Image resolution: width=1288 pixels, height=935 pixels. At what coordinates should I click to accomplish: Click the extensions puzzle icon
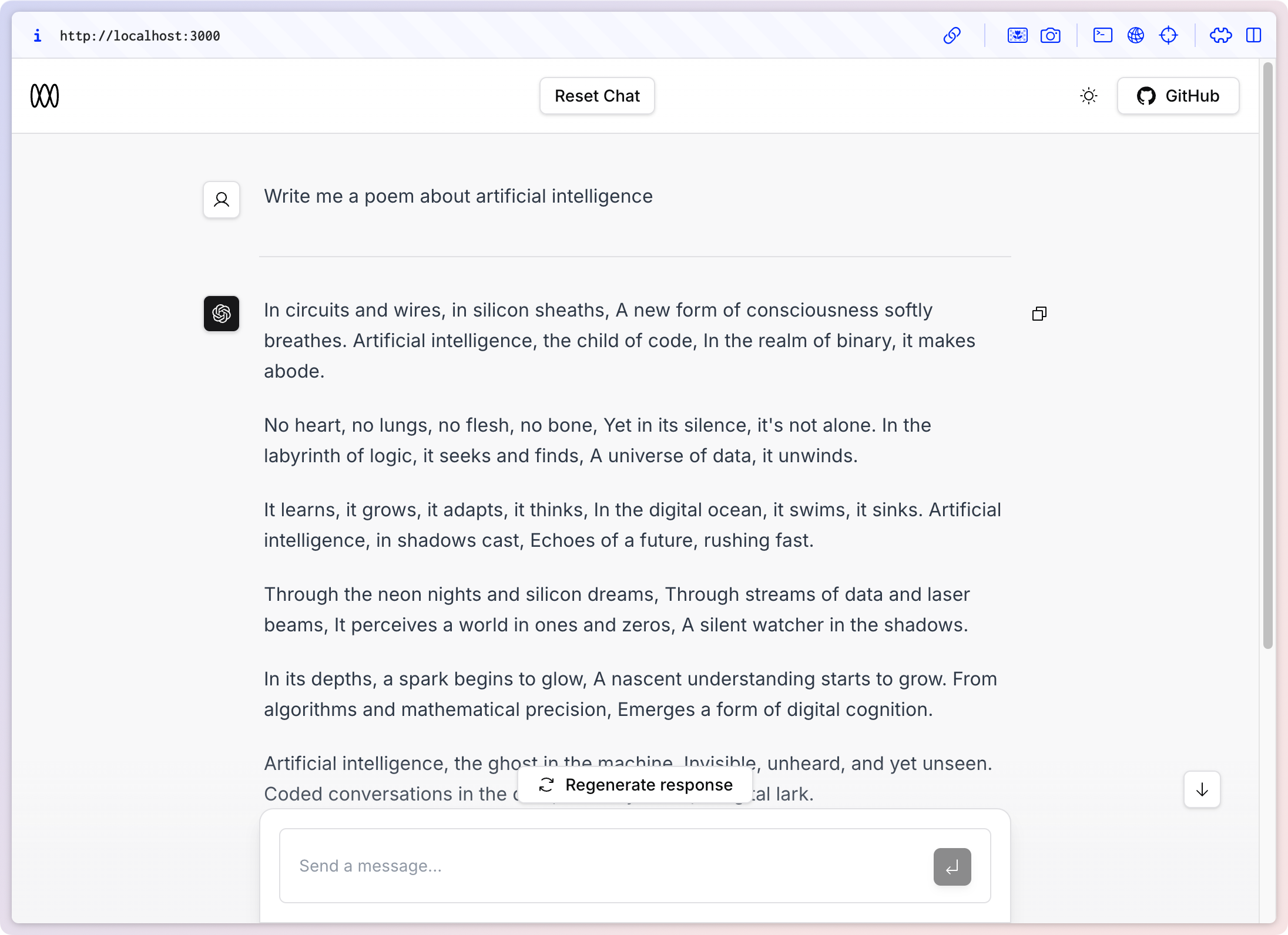1221,36
